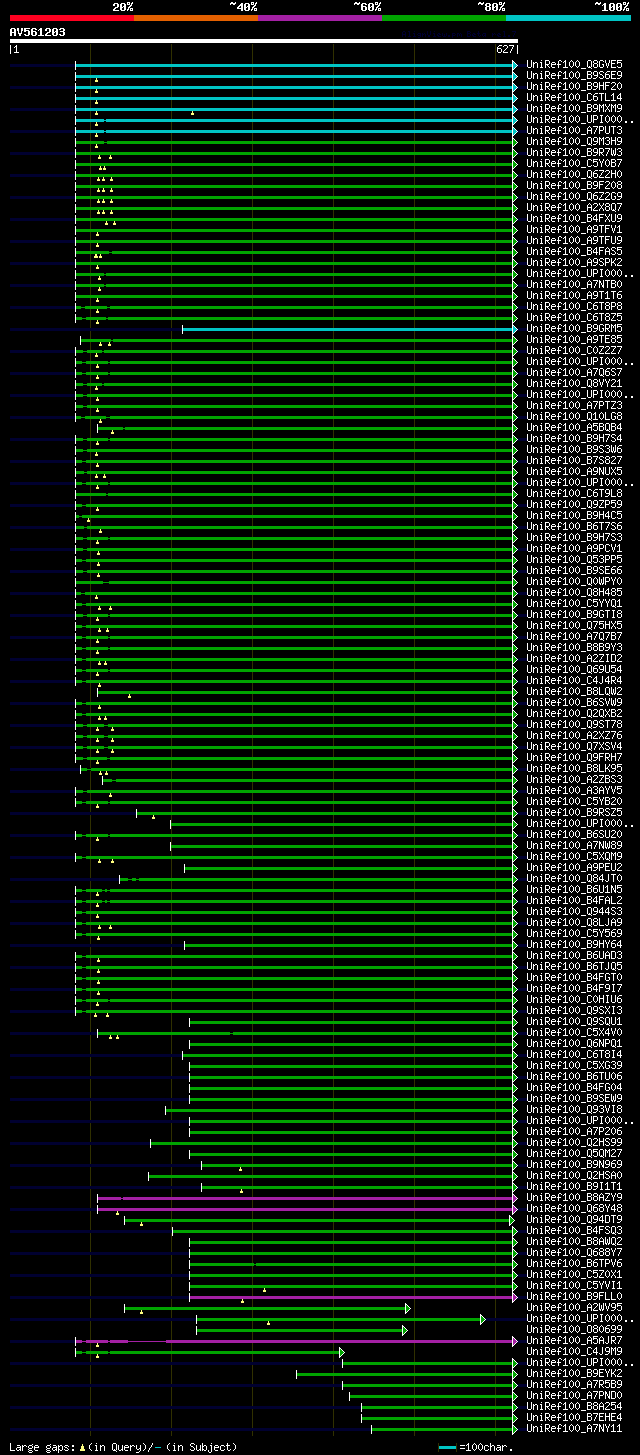Select label UniRef100_B8B9Y3

(x=574, y=647)
